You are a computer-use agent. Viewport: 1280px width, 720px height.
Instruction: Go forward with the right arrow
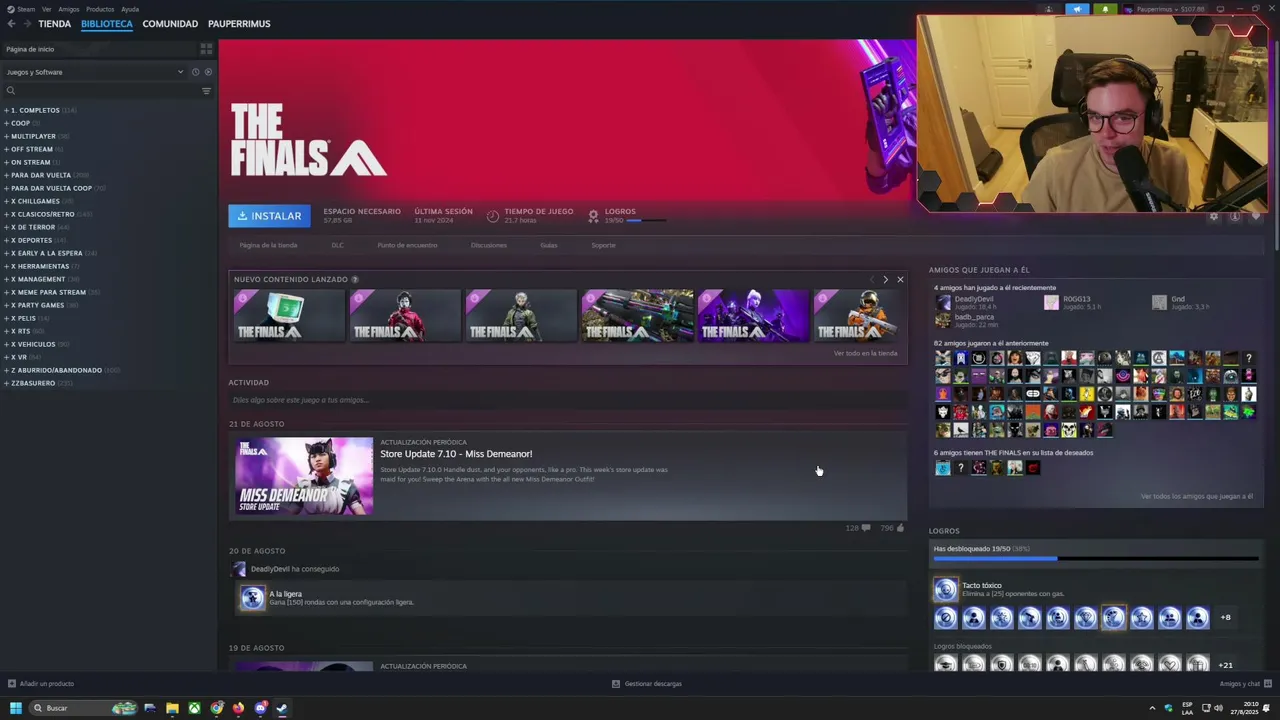click(26, 24)
